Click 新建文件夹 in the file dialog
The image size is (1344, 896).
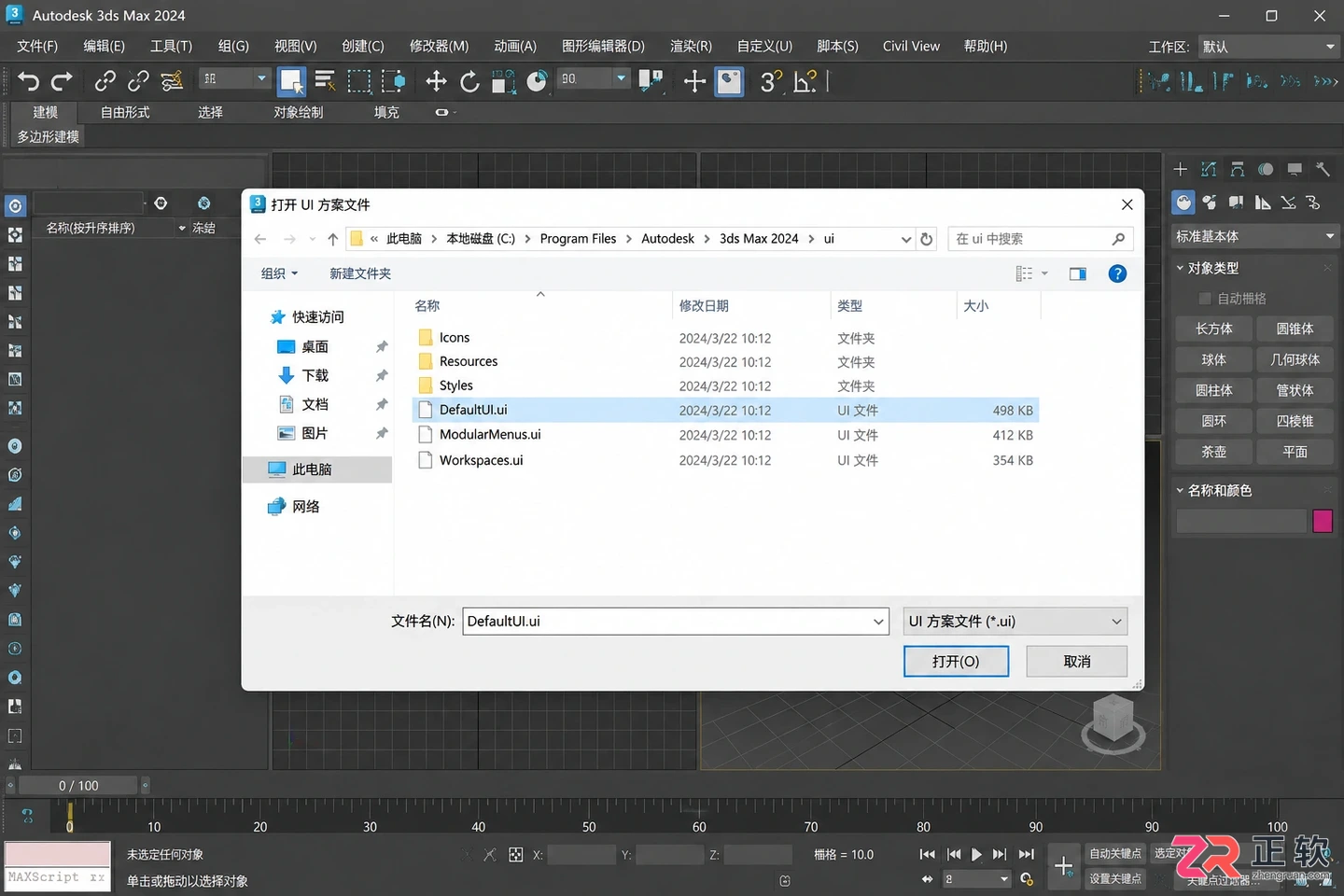point(360,273)
